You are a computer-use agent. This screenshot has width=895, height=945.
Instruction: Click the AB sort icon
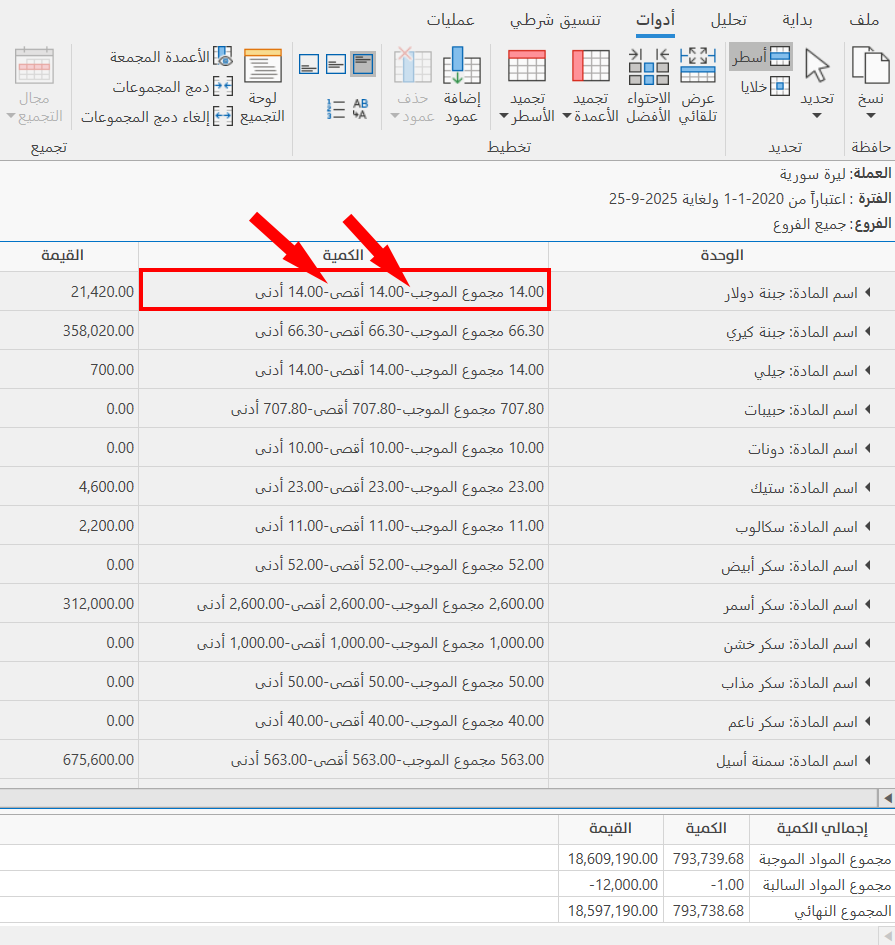(360, 108)
